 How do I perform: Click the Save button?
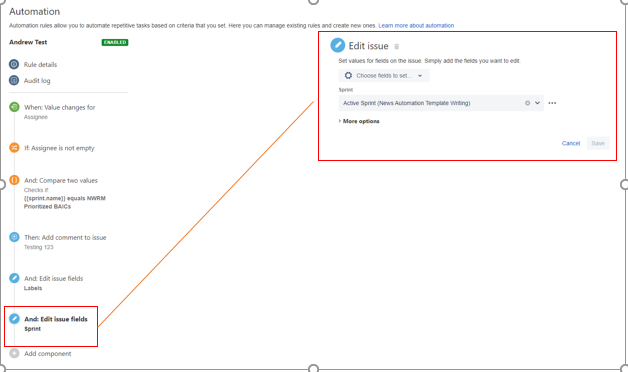[598, 143]
